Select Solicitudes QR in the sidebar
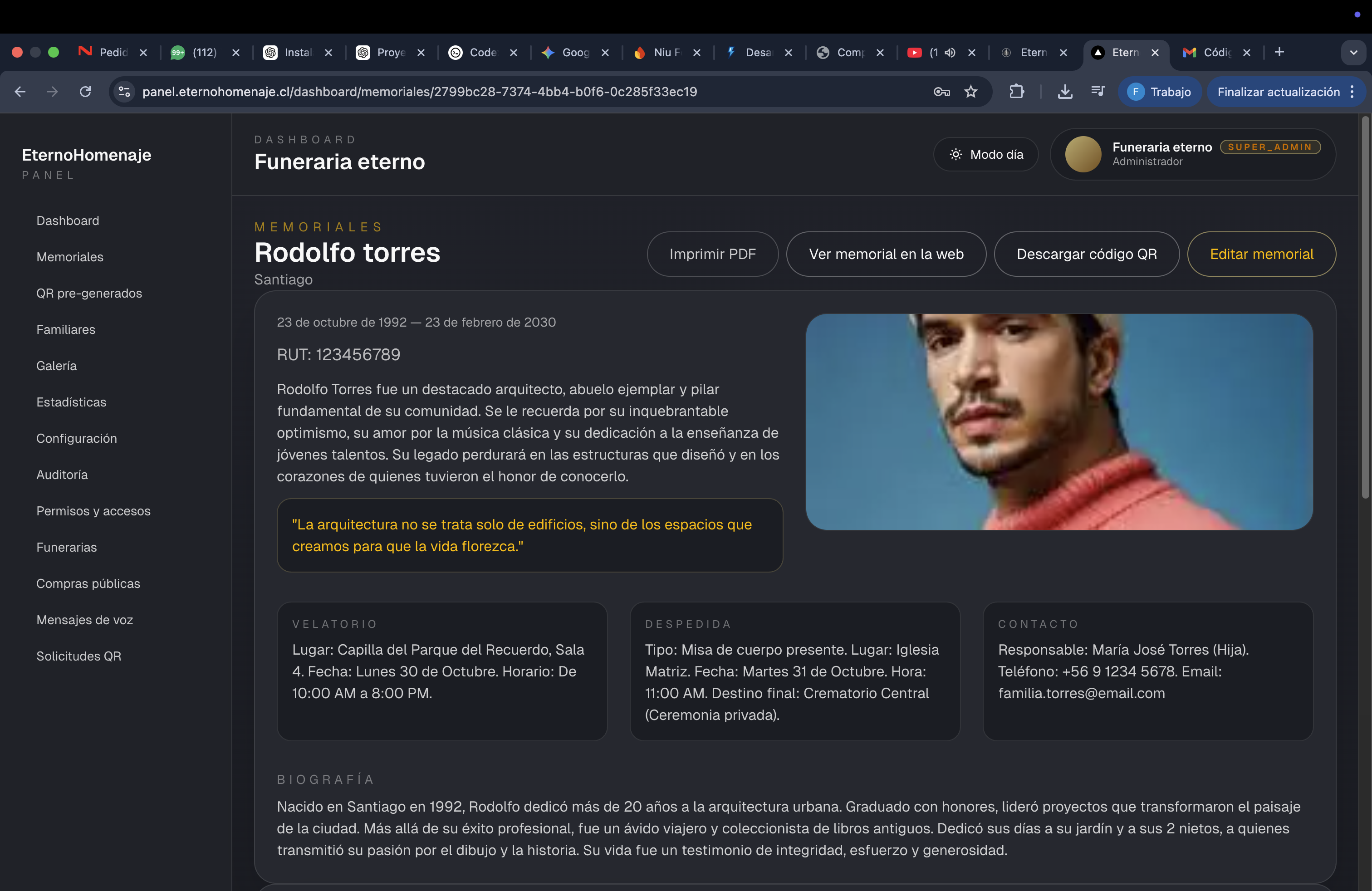Viewport: 1372px width, 891px height. (78, 656)
